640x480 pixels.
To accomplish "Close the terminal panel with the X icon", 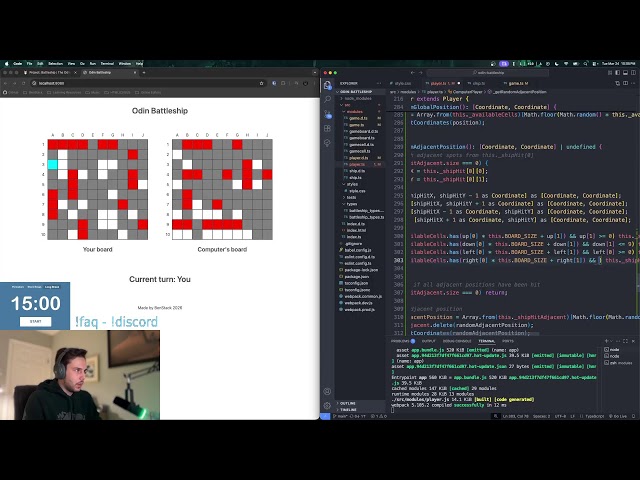I will click(633, 341).
